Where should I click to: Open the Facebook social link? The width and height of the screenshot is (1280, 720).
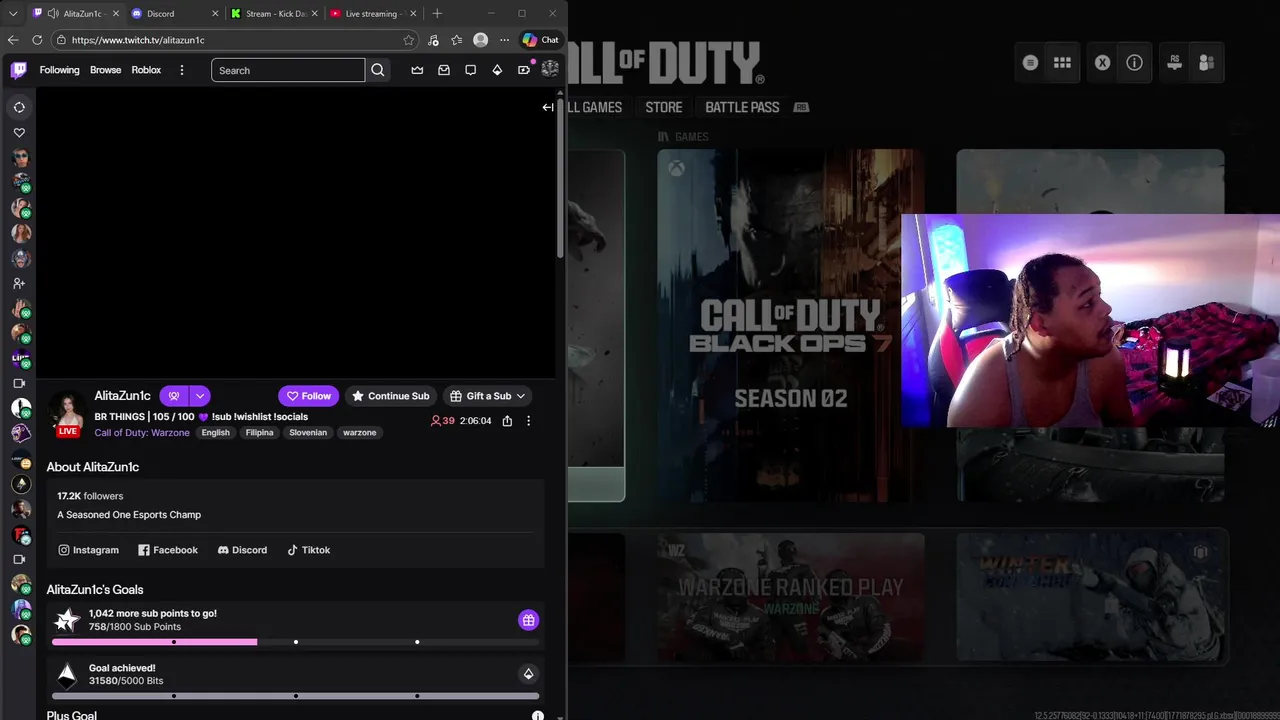tap(168, 550)
